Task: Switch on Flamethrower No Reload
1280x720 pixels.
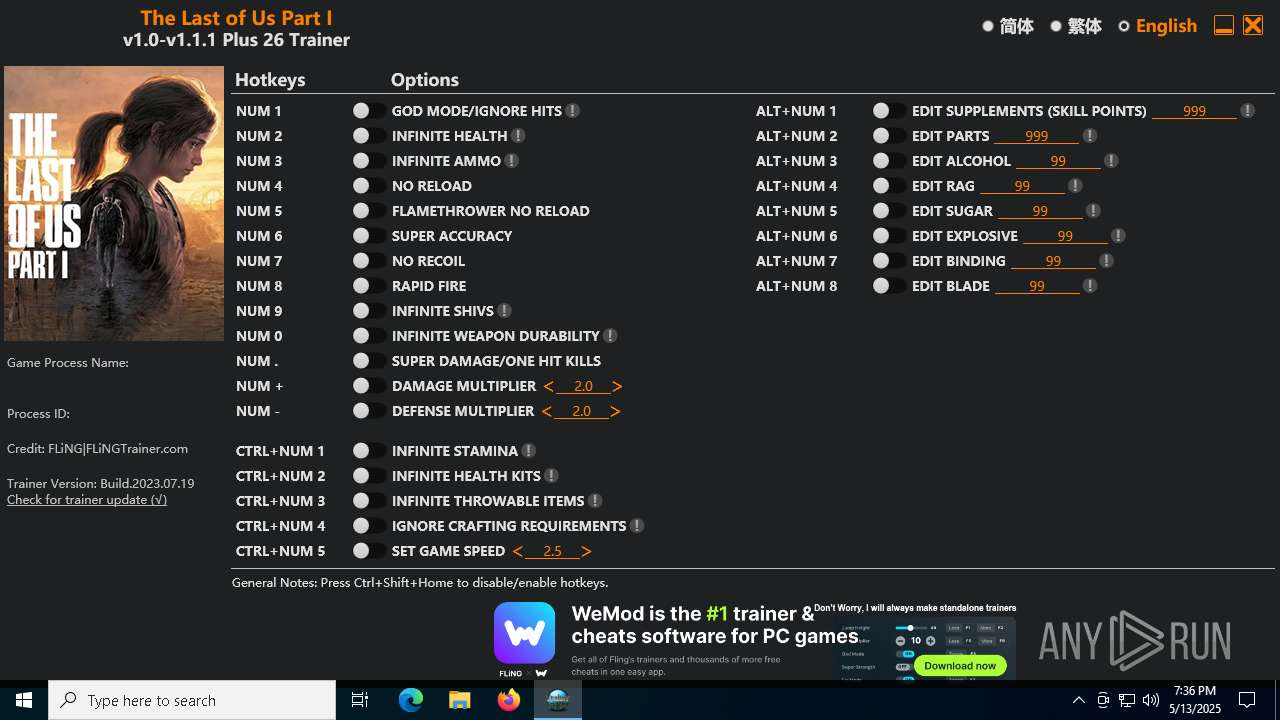Action: 369,211
